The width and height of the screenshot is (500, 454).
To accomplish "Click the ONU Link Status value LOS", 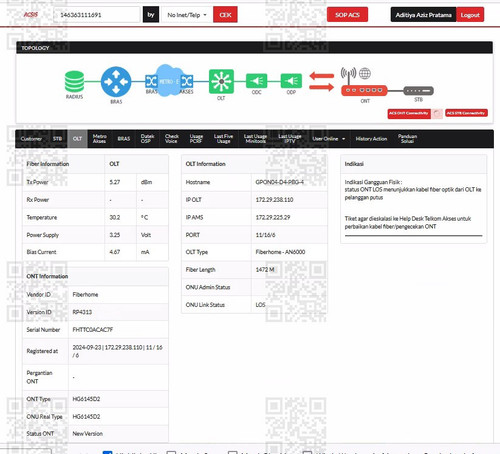I will 260,305.
